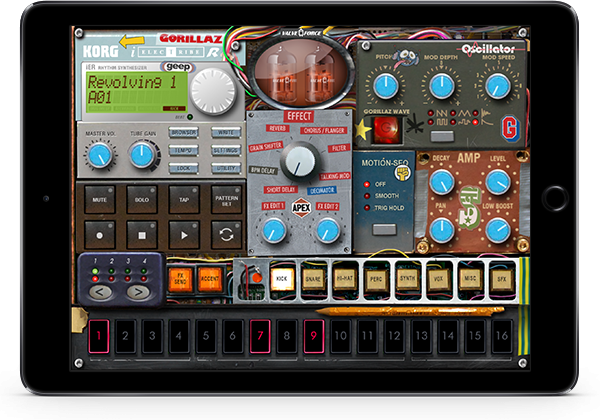Tap the circular-arrows cycle button

click(226, 235)
